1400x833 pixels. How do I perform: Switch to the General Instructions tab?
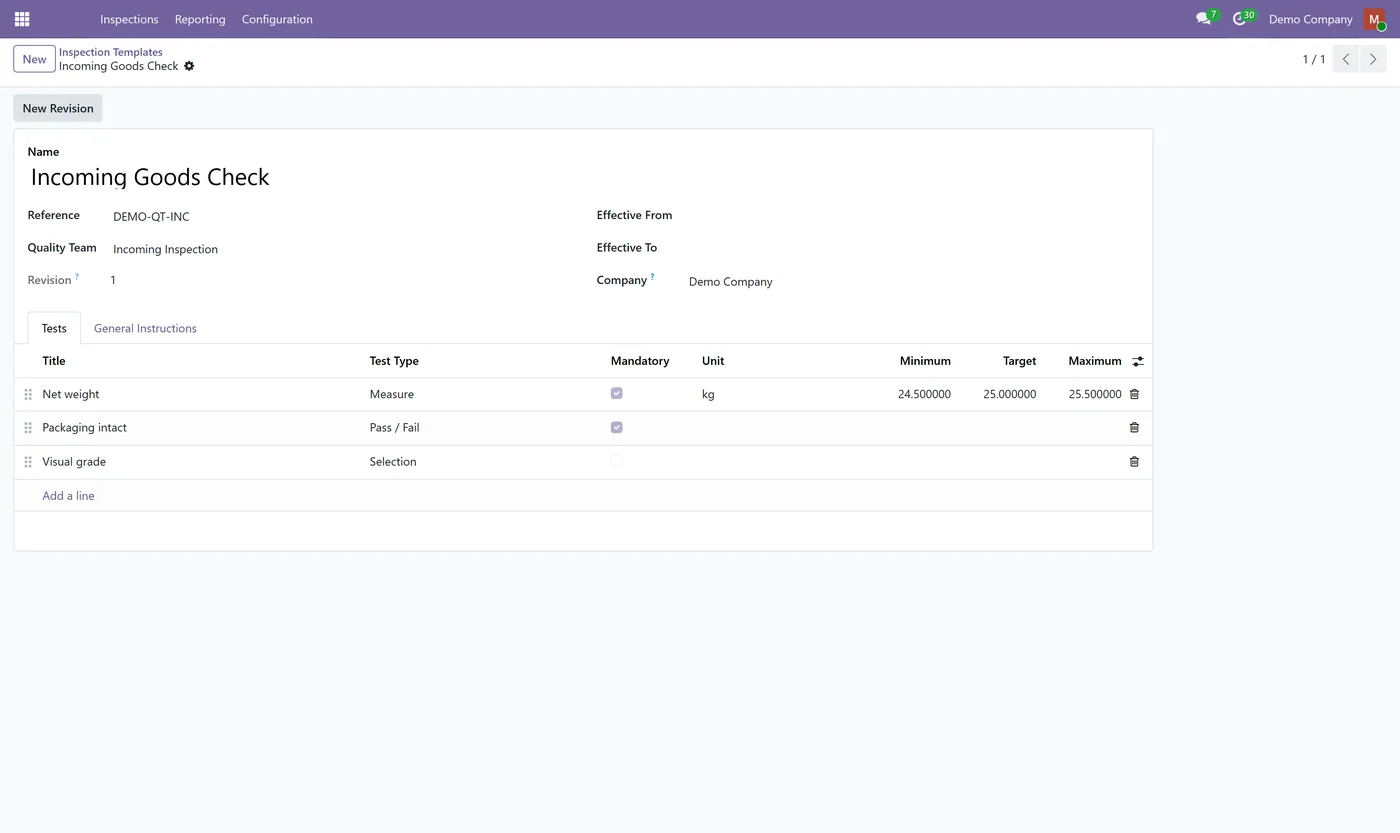point(145,328)
